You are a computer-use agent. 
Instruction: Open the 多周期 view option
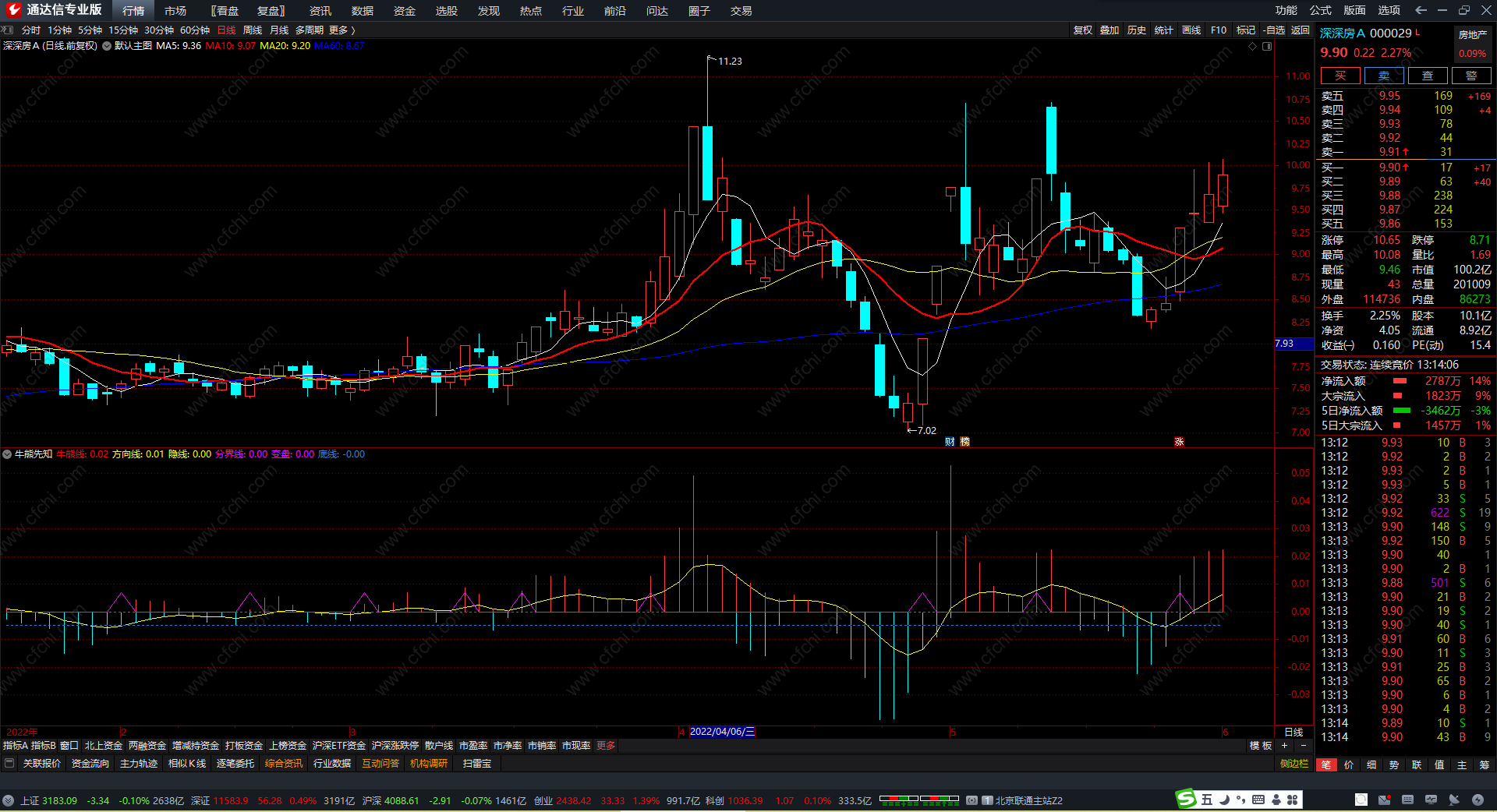click(310, 30)
